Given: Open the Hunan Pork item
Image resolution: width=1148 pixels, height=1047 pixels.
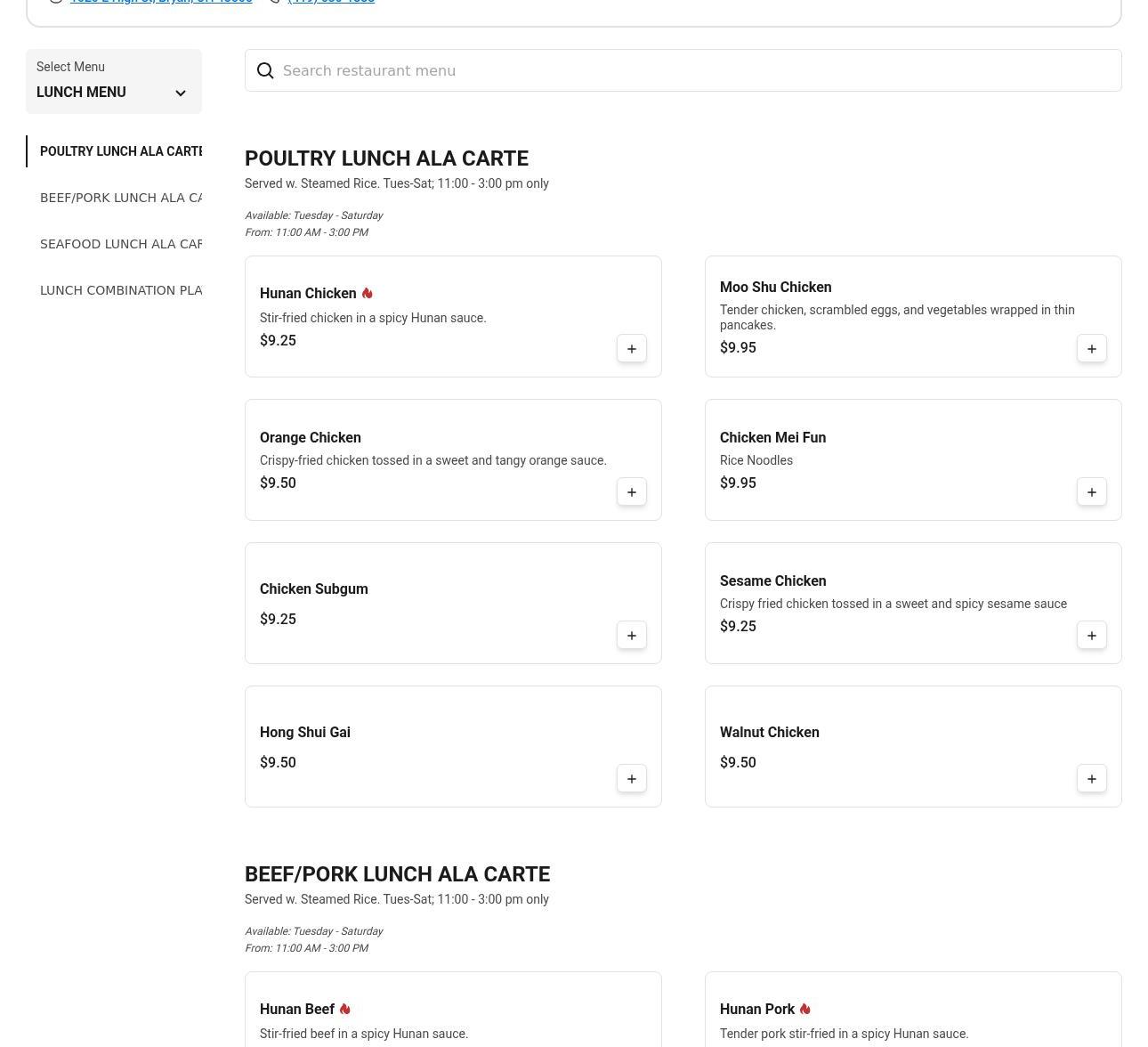Looking at the screenshot, I should (x=757, y=1010).
